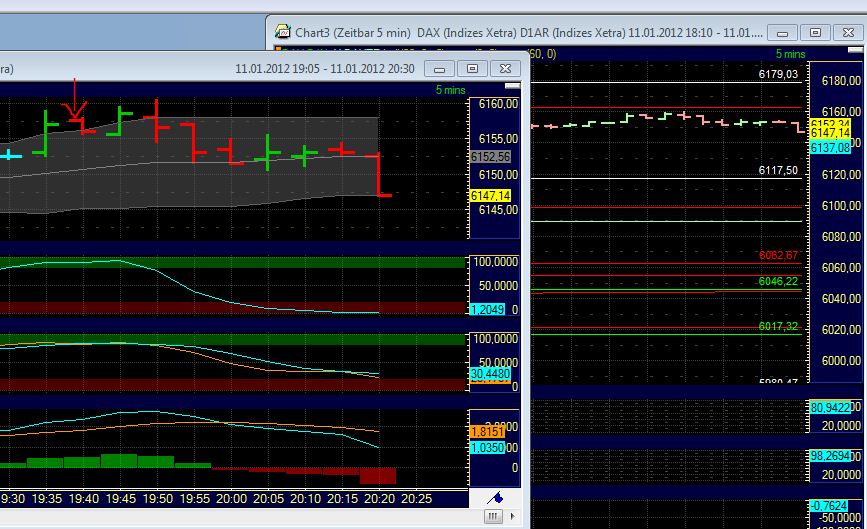
Task: Minimize the front chart window
Action: point(439,68)
